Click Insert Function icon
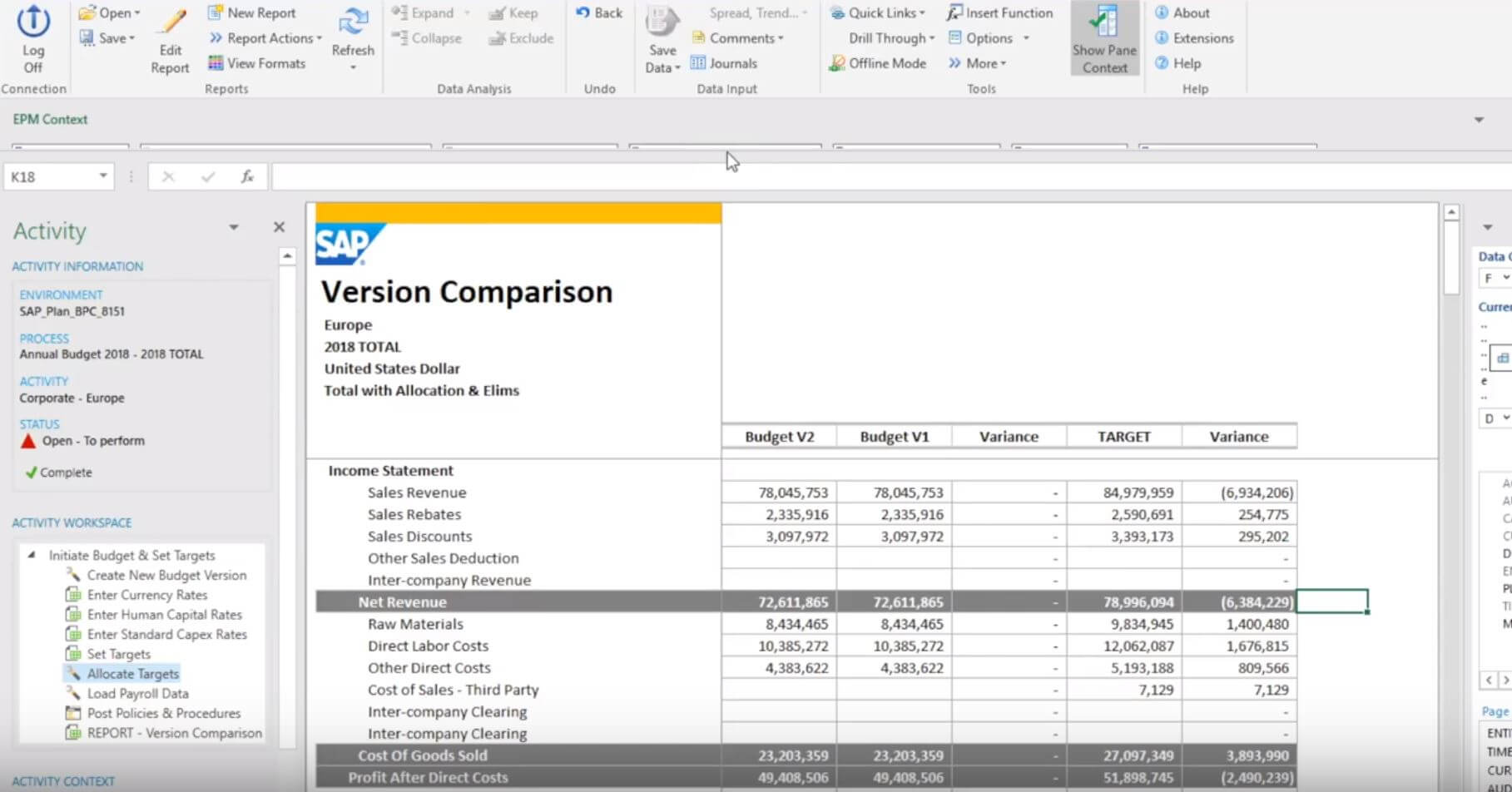The image size is (1512, 792). 954,13
